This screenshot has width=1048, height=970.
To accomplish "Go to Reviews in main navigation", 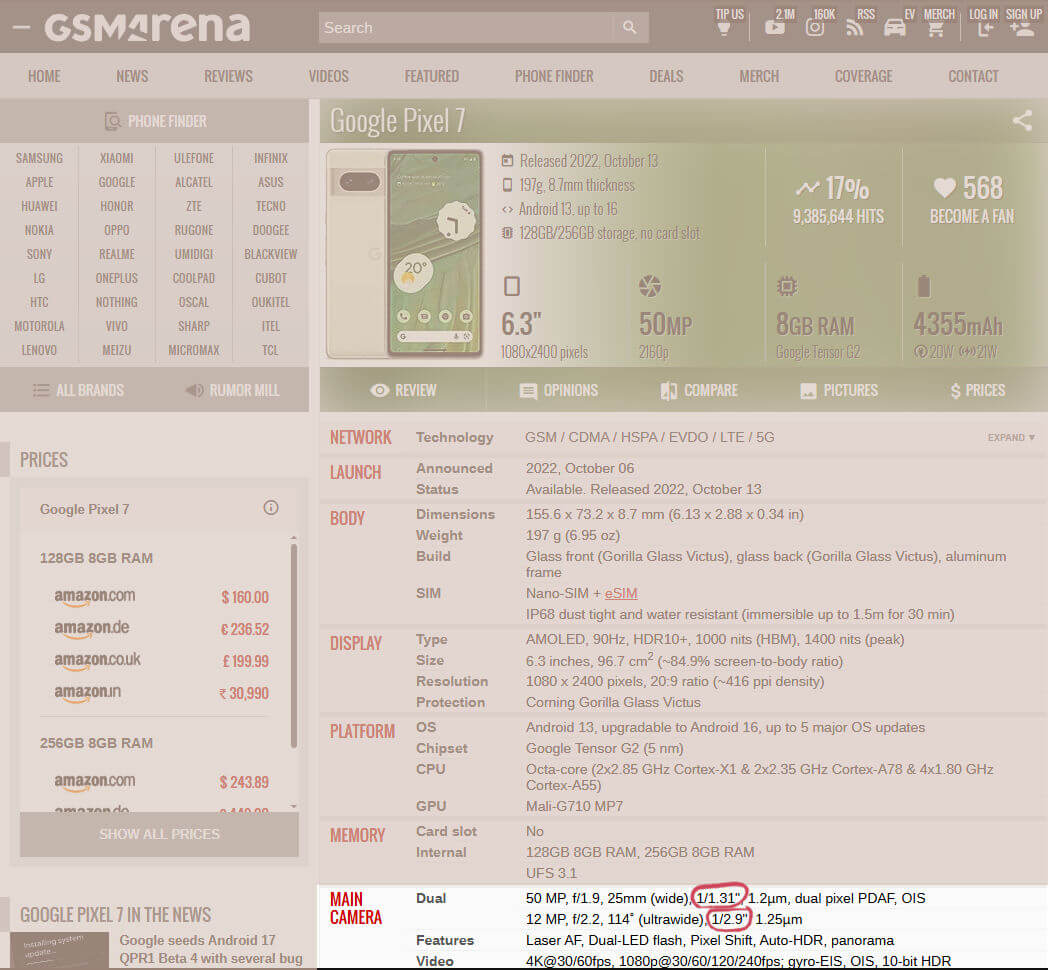I will click(229, 76).
